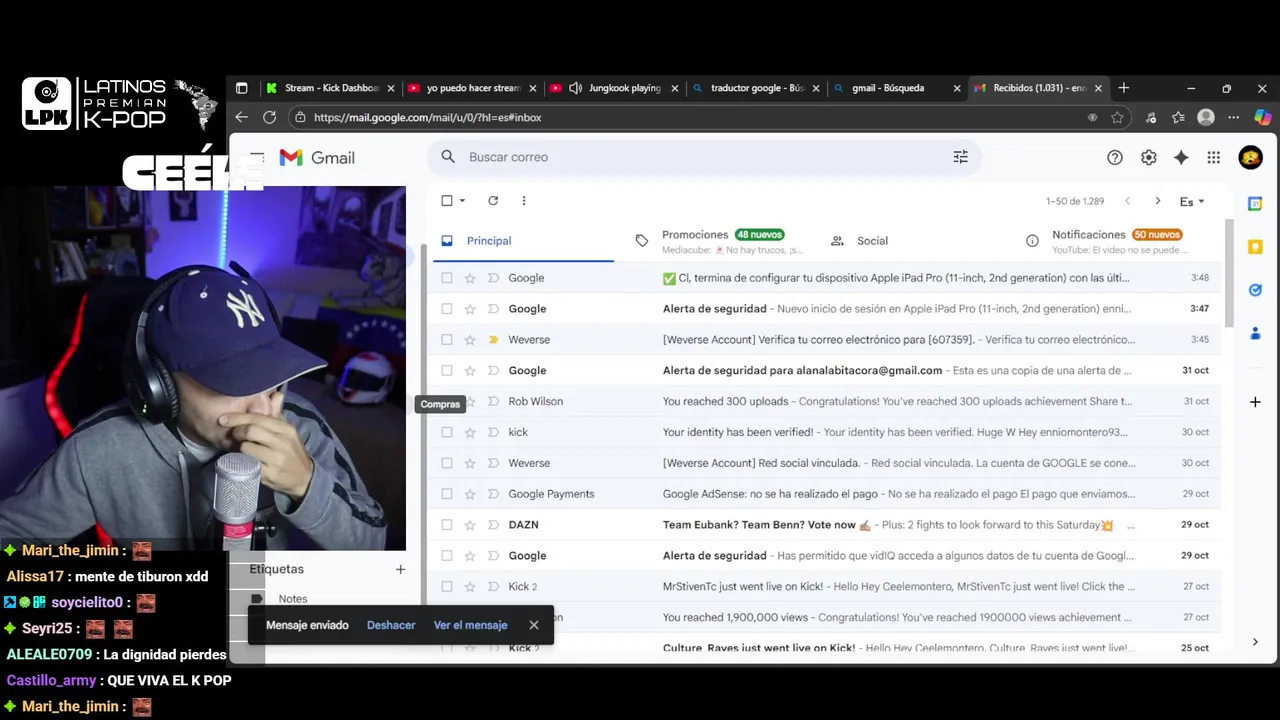
Task: Click the Gemini sparkle icon in Gmail header
Action: coord(1181,157)
